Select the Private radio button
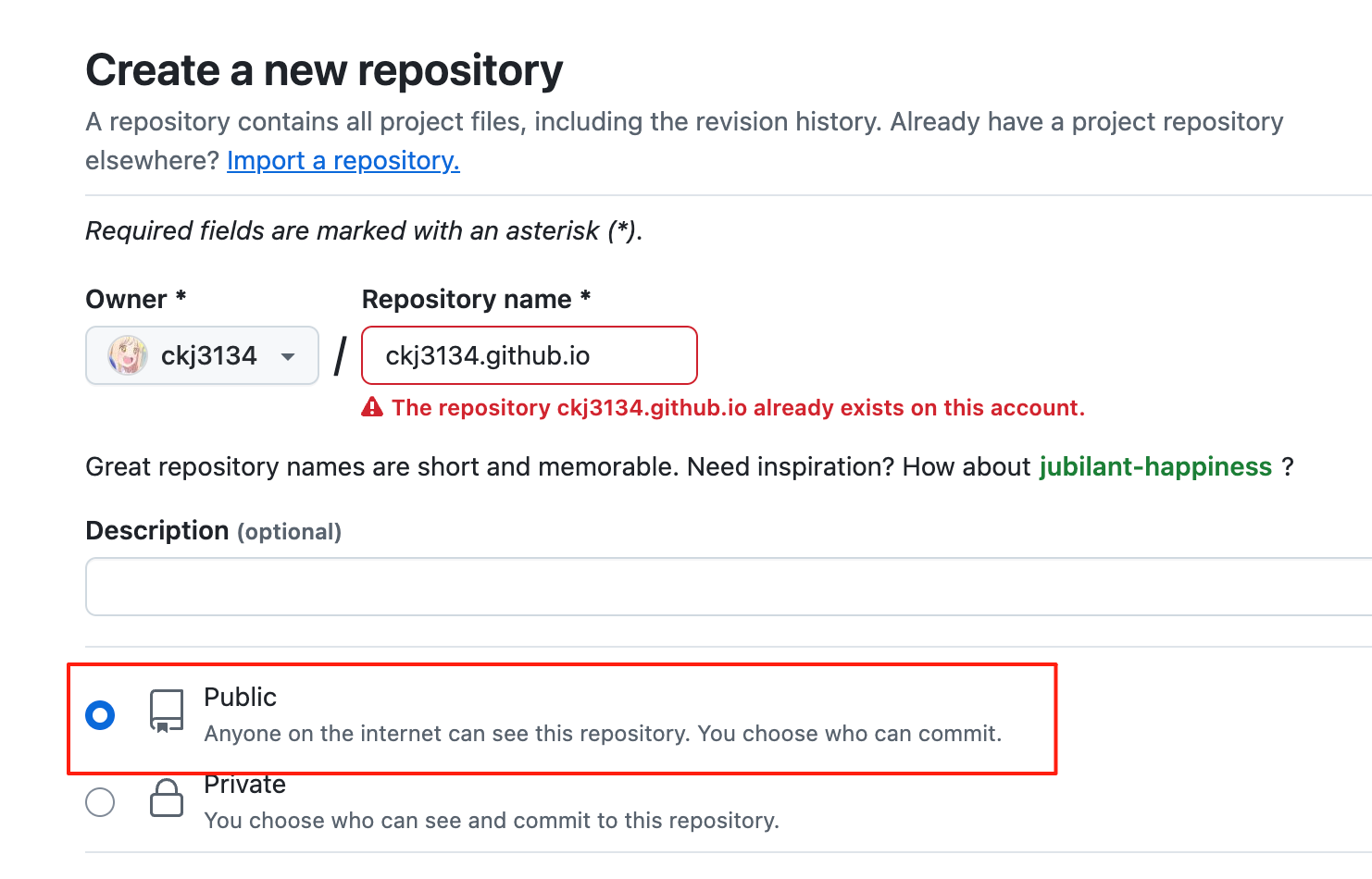Image resolution: width=1372 pixels, height=879 pixels. [x=100, y=801]
